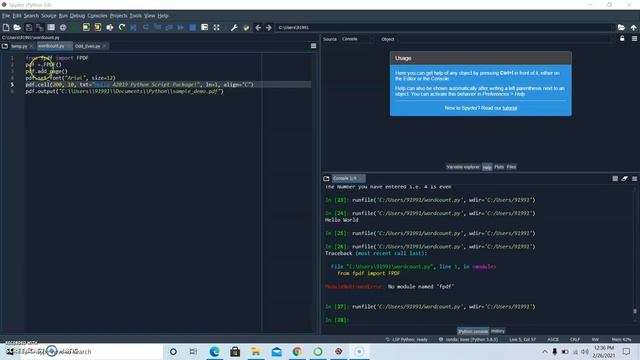Open Google Chrome from the taskbar
Image resolution: width=640 pixels, height=360 pixels.
click(297, 351)
